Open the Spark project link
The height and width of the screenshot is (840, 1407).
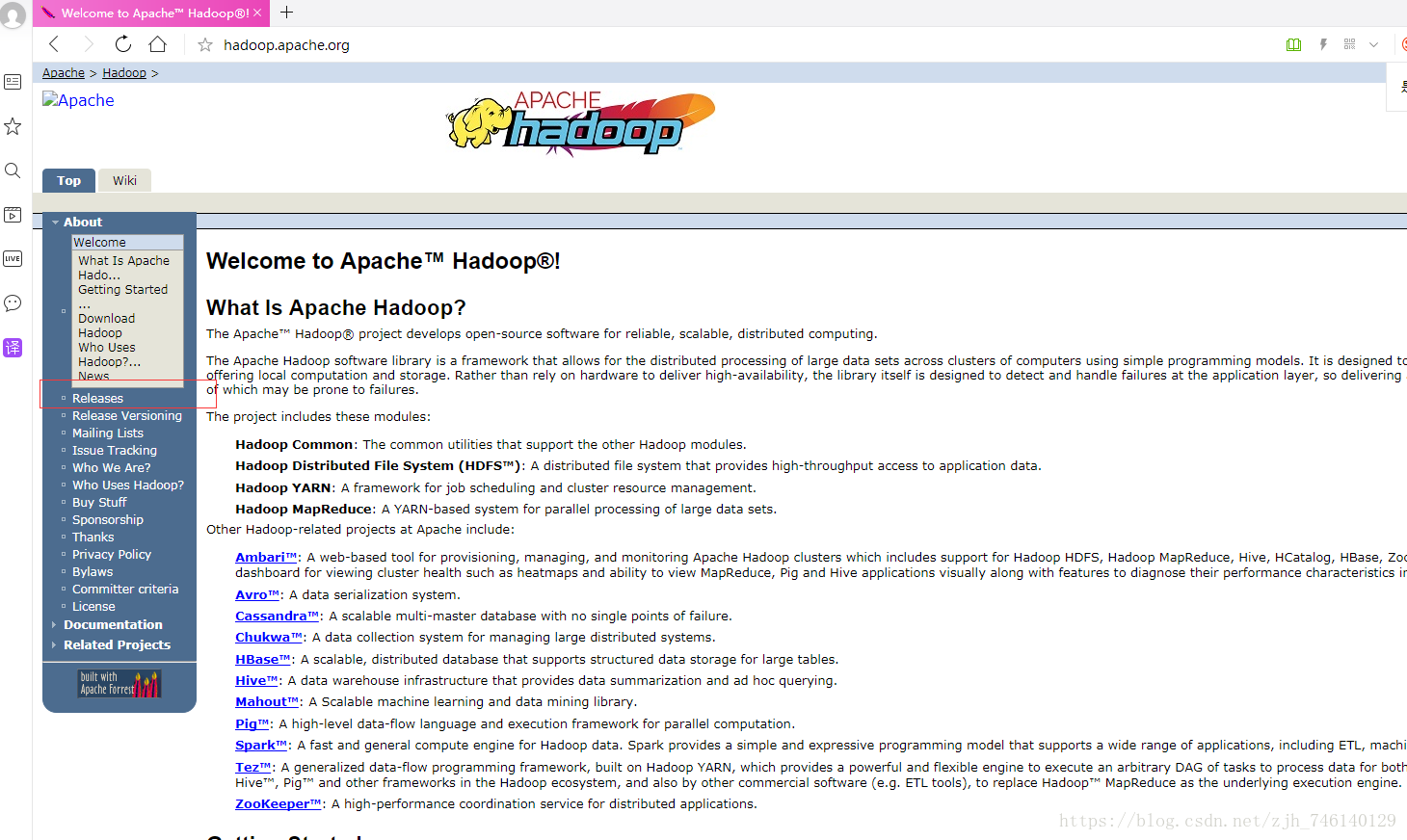pyautogui.click(x=261, y=745)
